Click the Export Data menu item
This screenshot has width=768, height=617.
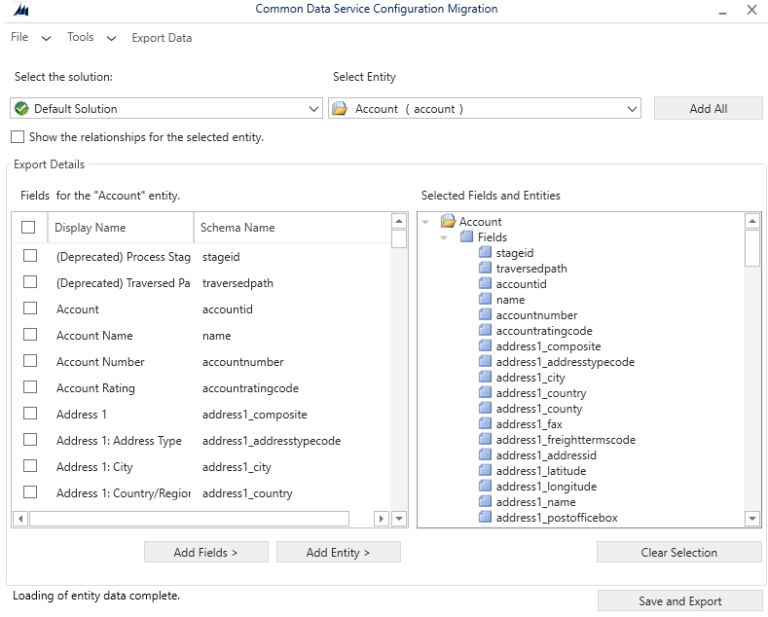pos(162,38)
